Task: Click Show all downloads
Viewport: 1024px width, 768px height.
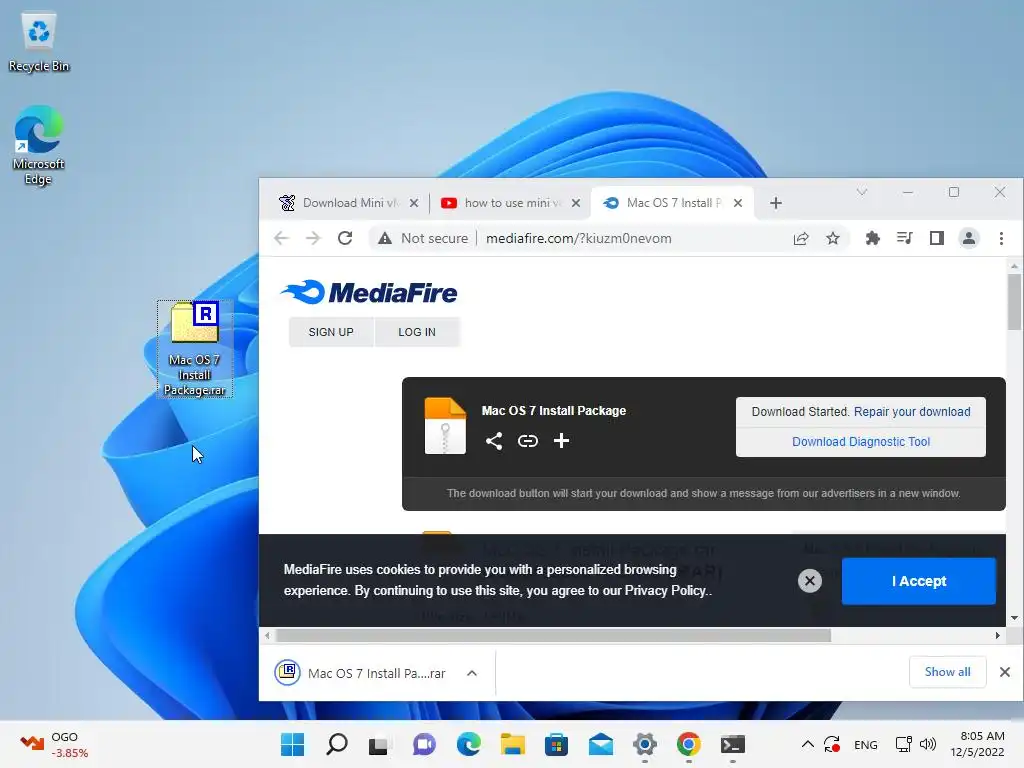Action: pyautogui.click(x=948, y=672)
